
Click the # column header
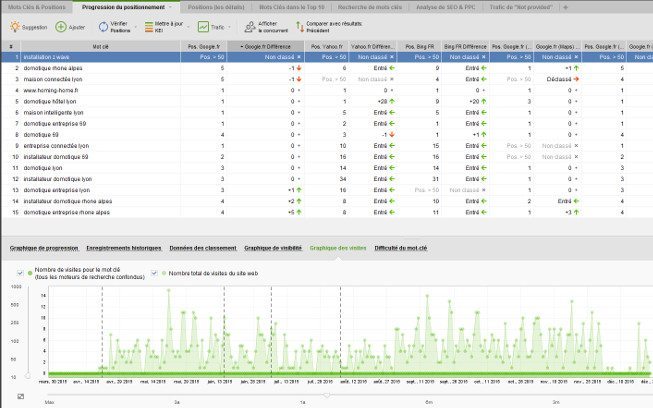(11, 47)
